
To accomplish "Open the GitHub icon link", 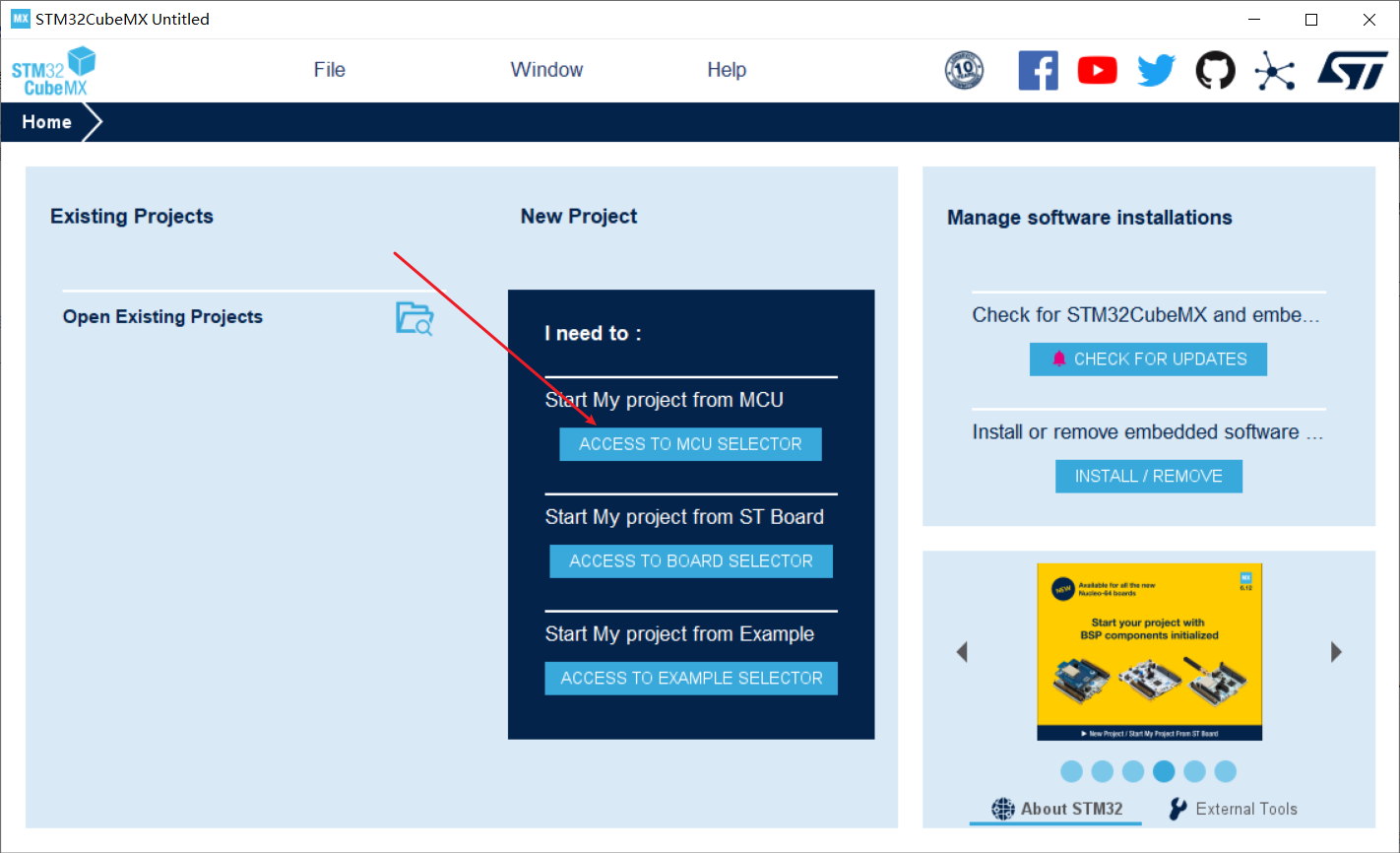I will tap(1215, 71).
